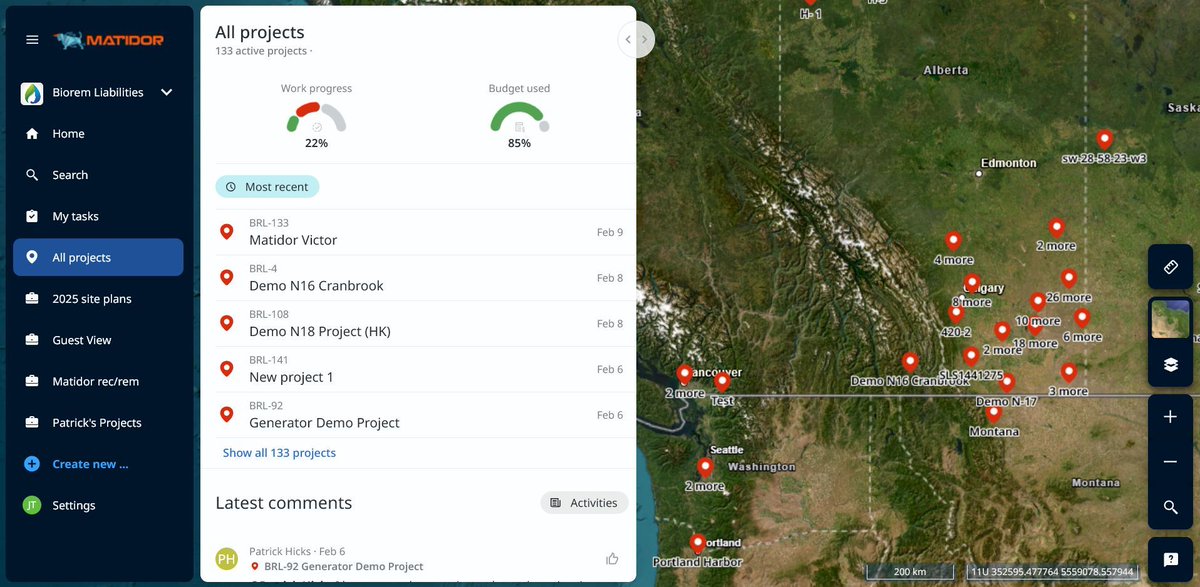Screen dimensions: 1200x587
Task: Like Patrick Hicks' comment with thumbs-up
Action: point(612,558)
